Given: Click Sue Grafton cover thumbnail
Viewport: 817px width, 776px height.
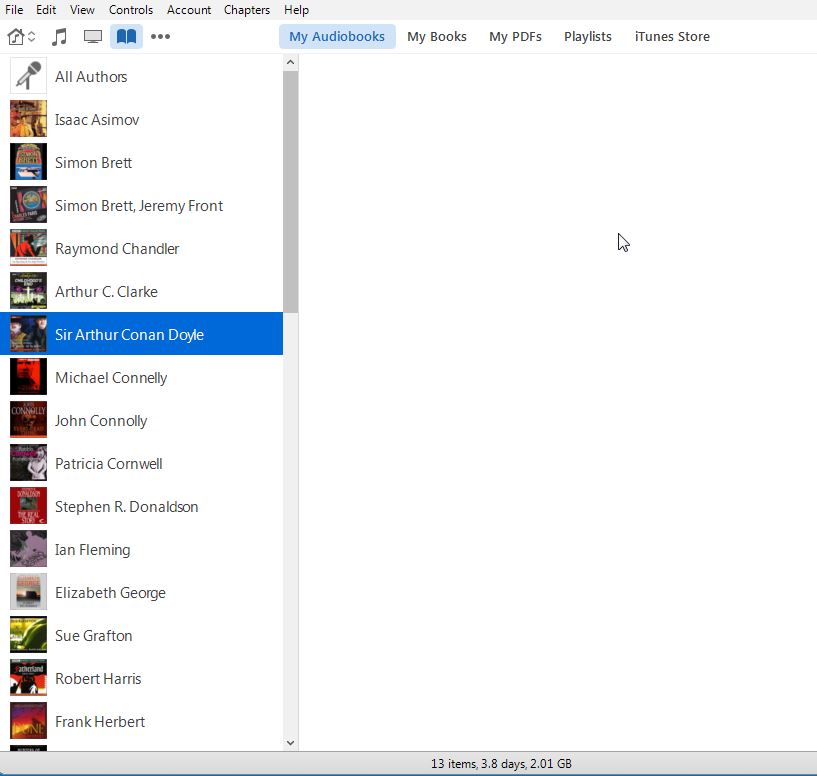Looking at the screenshot, I should pos(28,635).
